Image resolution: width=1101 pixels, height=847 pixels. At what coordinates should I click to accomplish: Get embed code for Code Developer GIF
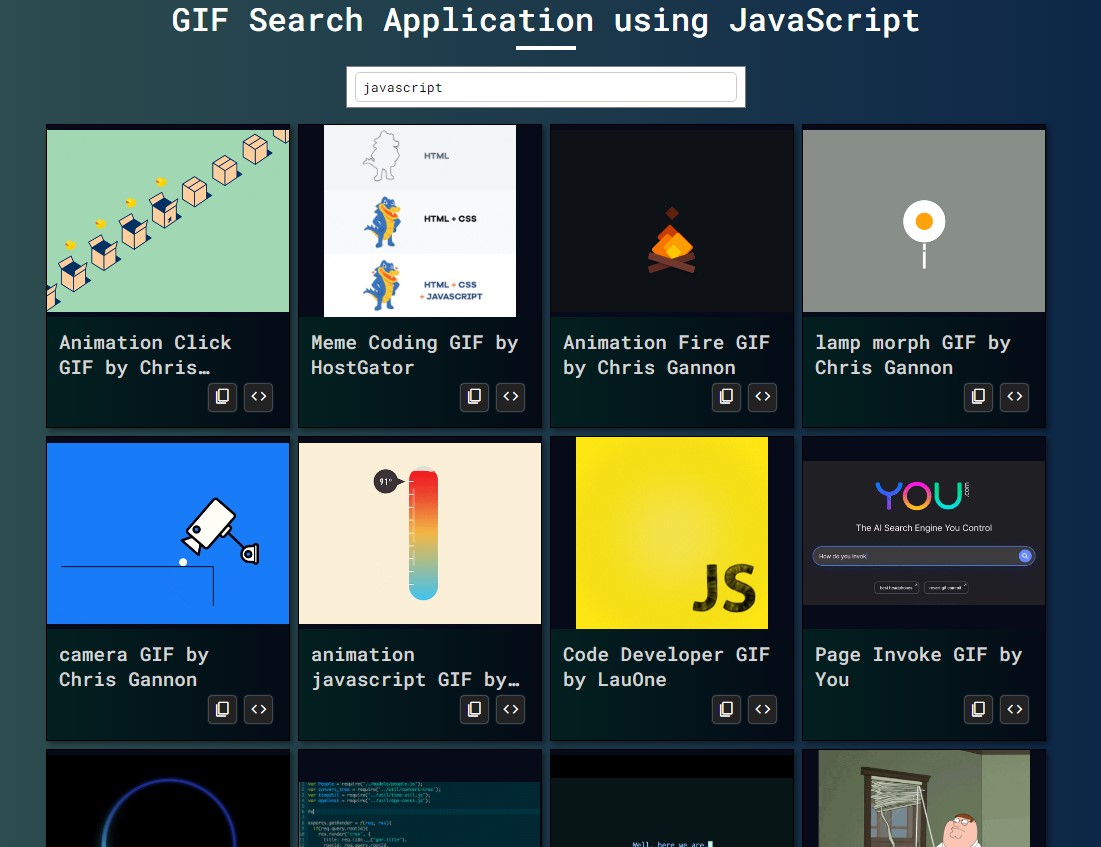coord(763,709)
